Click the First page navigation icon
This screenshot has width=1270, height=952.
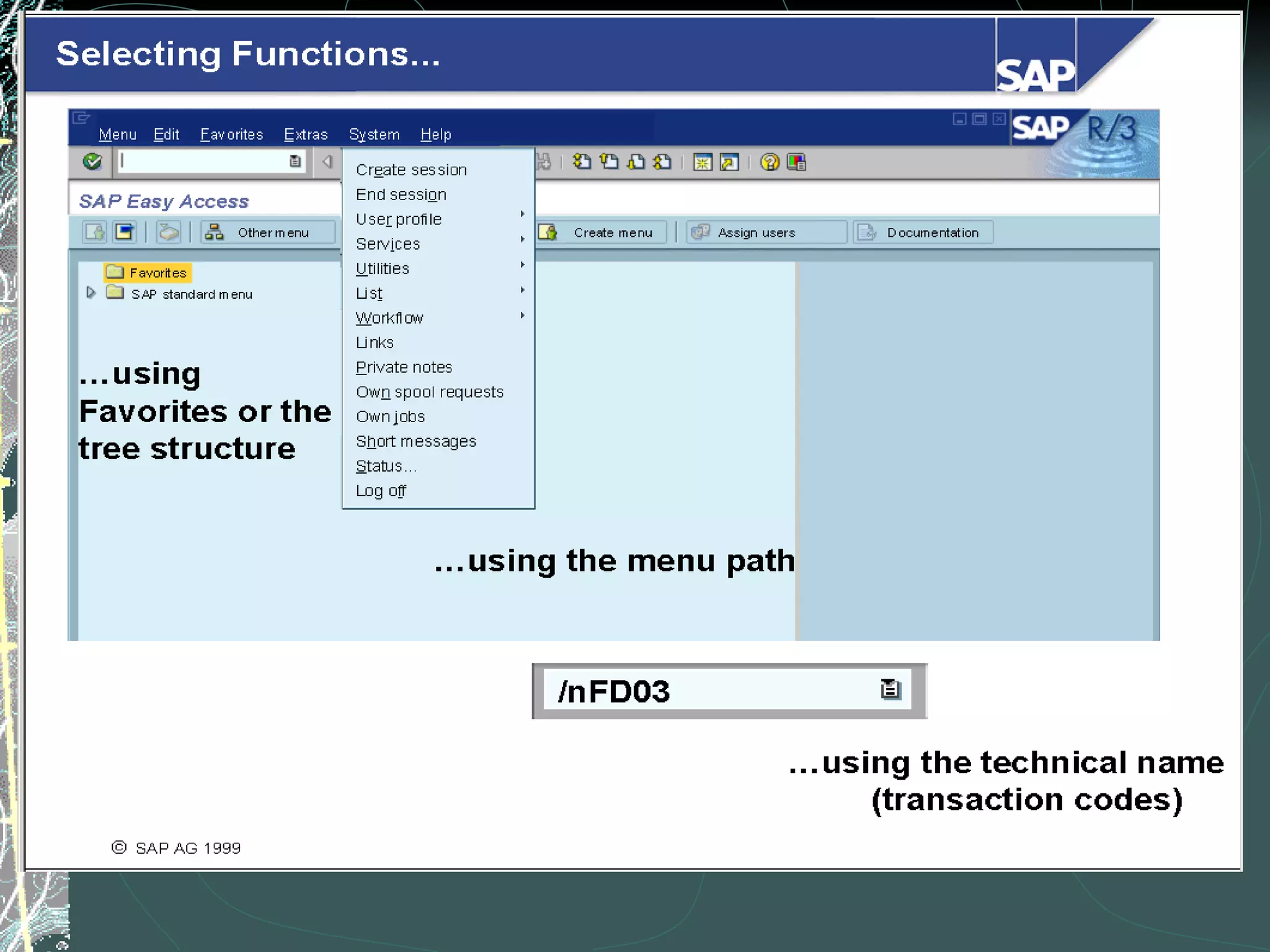point(582,162)
